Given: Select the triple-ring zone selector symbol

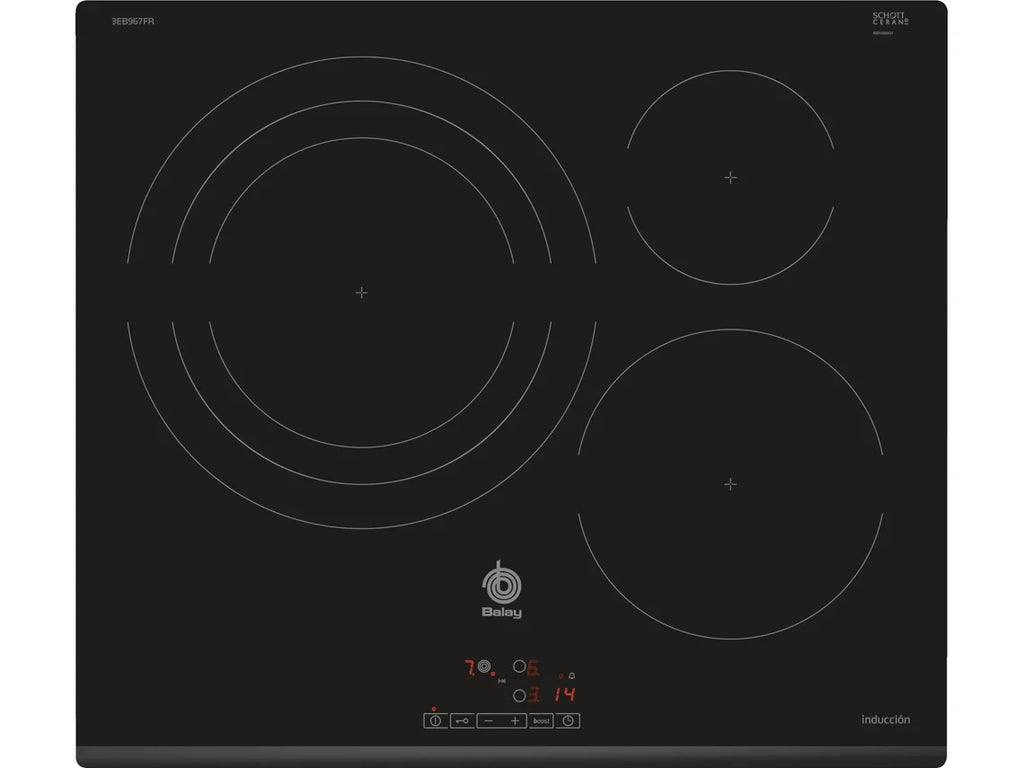Looking at the screenshot, I should (x=485, y=667).
